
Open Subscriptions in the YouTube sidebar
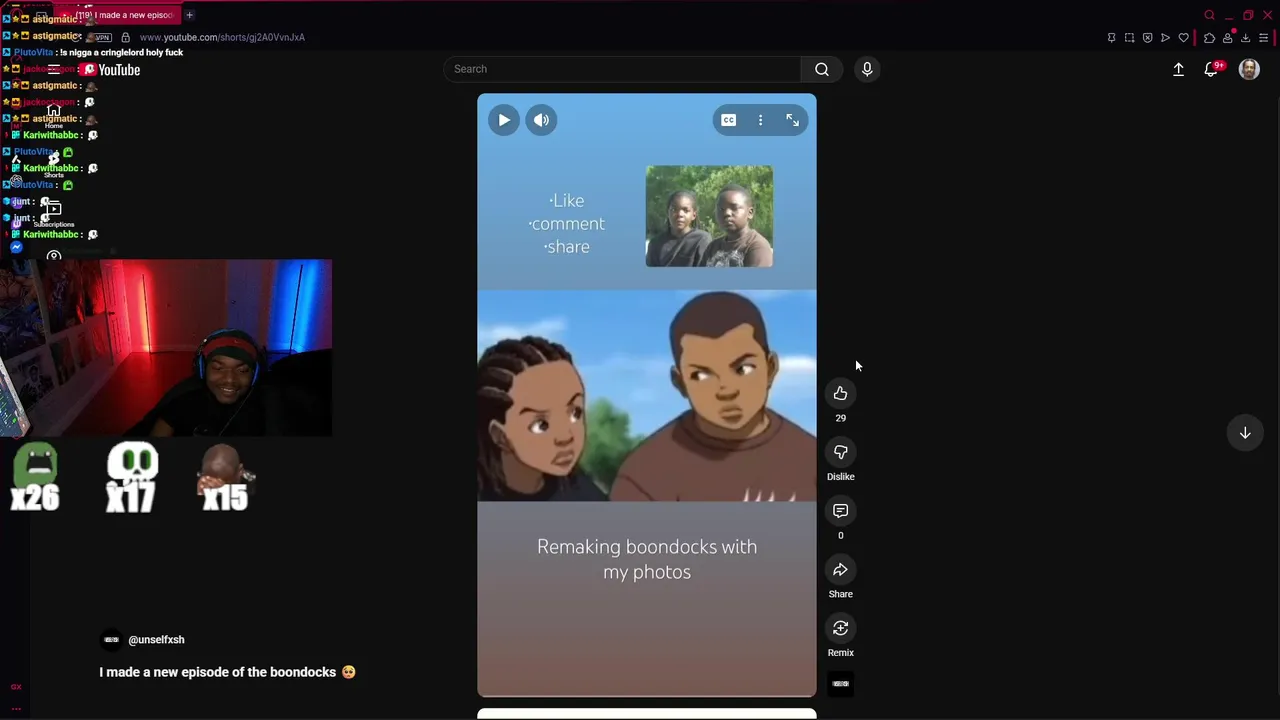click(x=54, y=213)
